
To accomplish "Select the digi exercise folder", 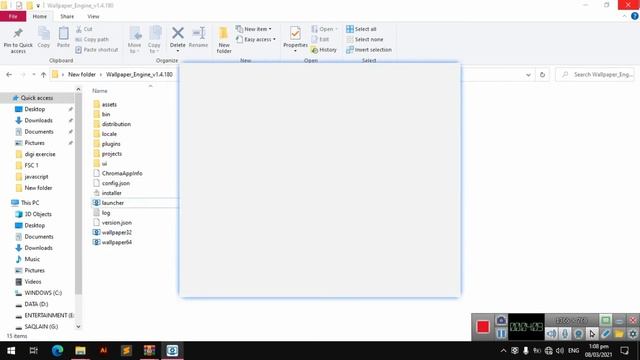I will (40, 154).
